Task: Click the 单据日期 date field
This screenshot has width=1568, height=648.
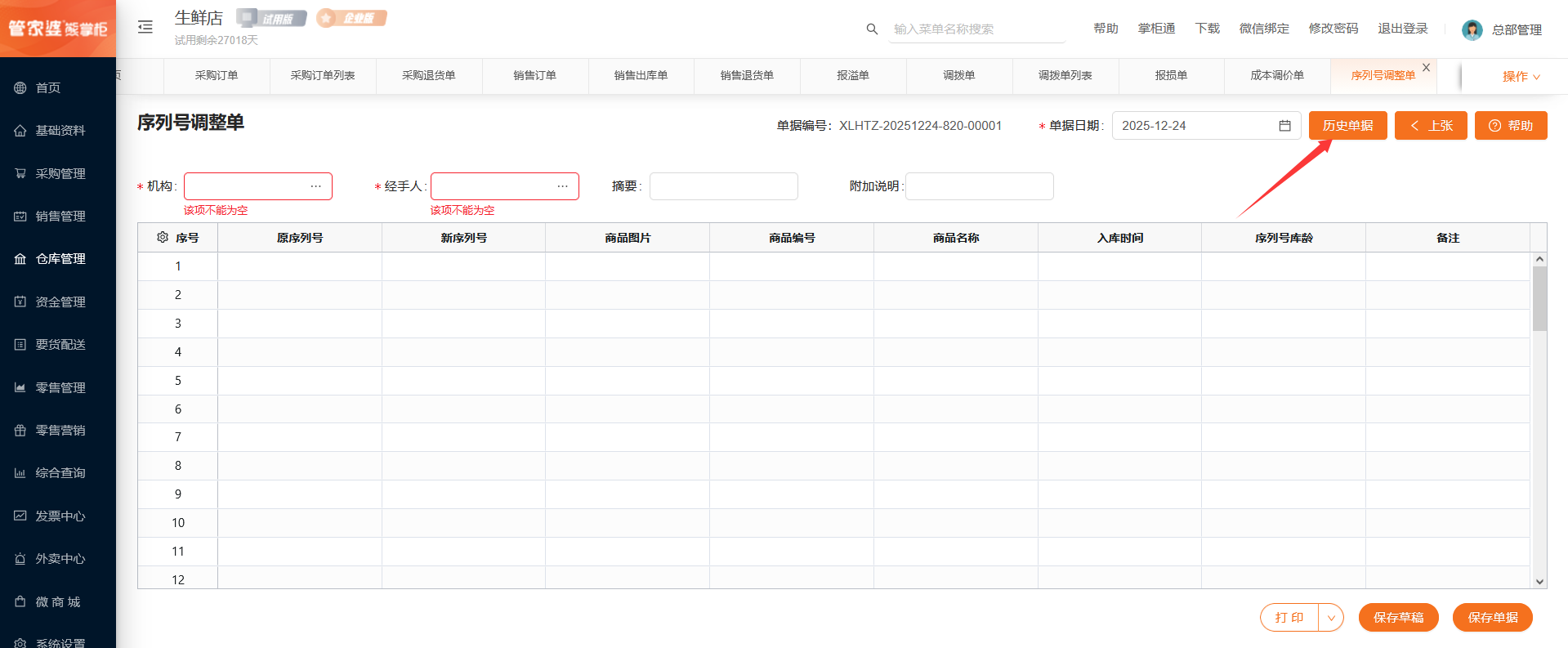Action: tap(1206, 126)
